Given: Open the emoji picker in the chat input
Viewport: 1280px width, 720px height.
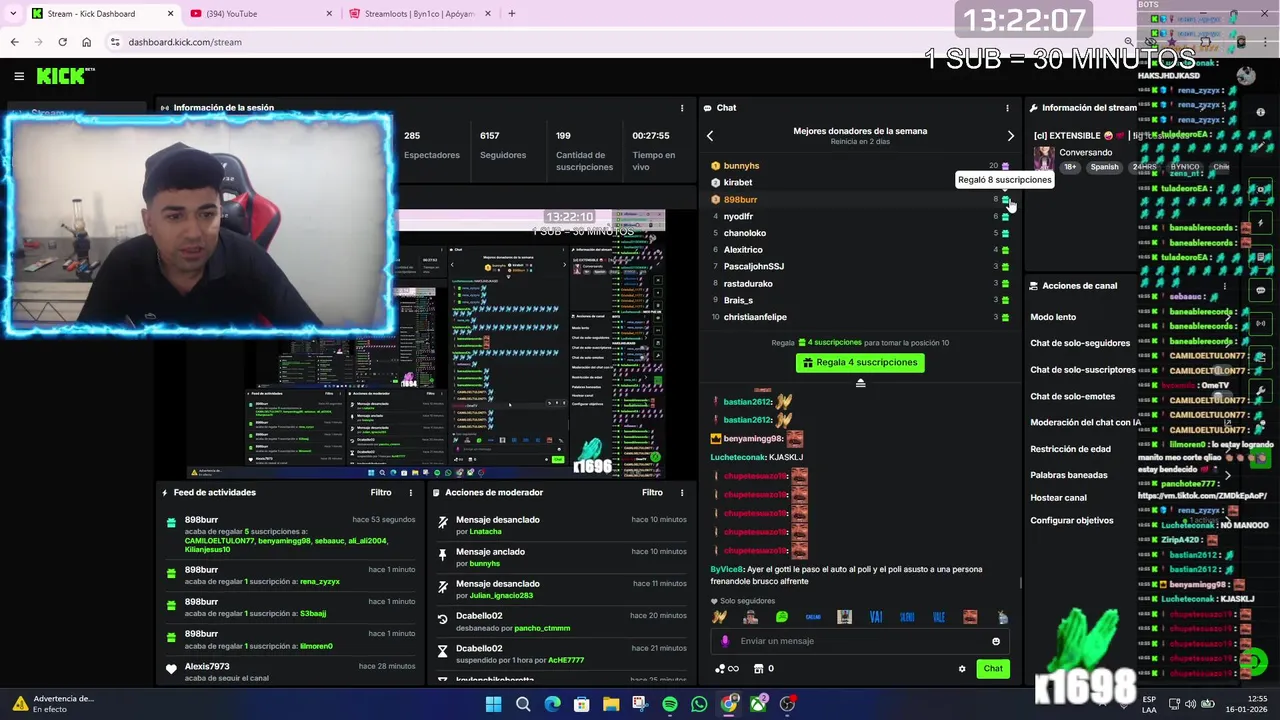Looking at the screenshot, I should [x=995, y=641].
